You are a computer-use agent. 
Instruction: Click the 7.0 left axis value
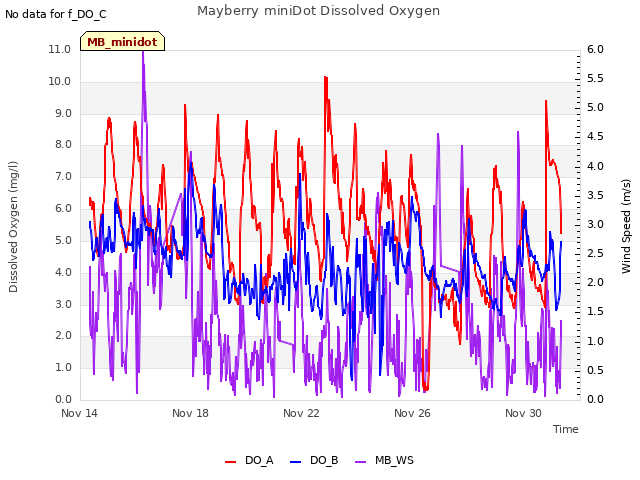[64, 176]
